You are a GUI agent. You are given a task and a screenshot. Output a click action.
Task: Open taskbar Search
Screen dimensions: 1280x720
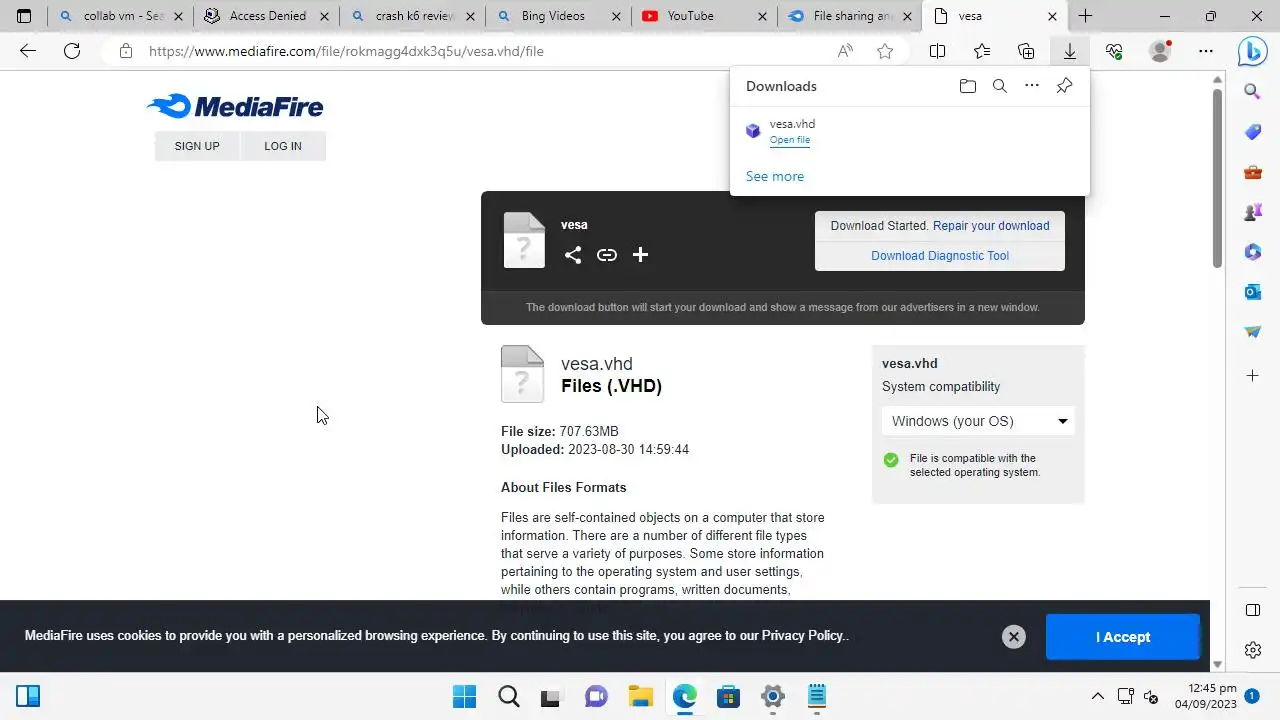(509, 696)
